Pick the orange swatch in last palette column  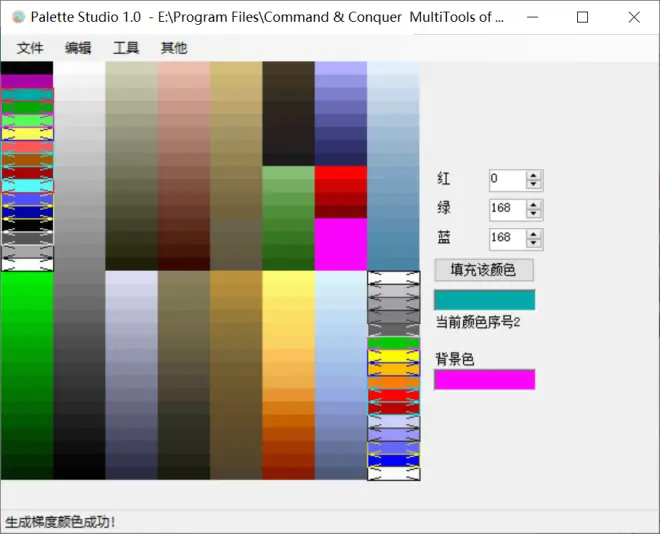pos(394,383)
